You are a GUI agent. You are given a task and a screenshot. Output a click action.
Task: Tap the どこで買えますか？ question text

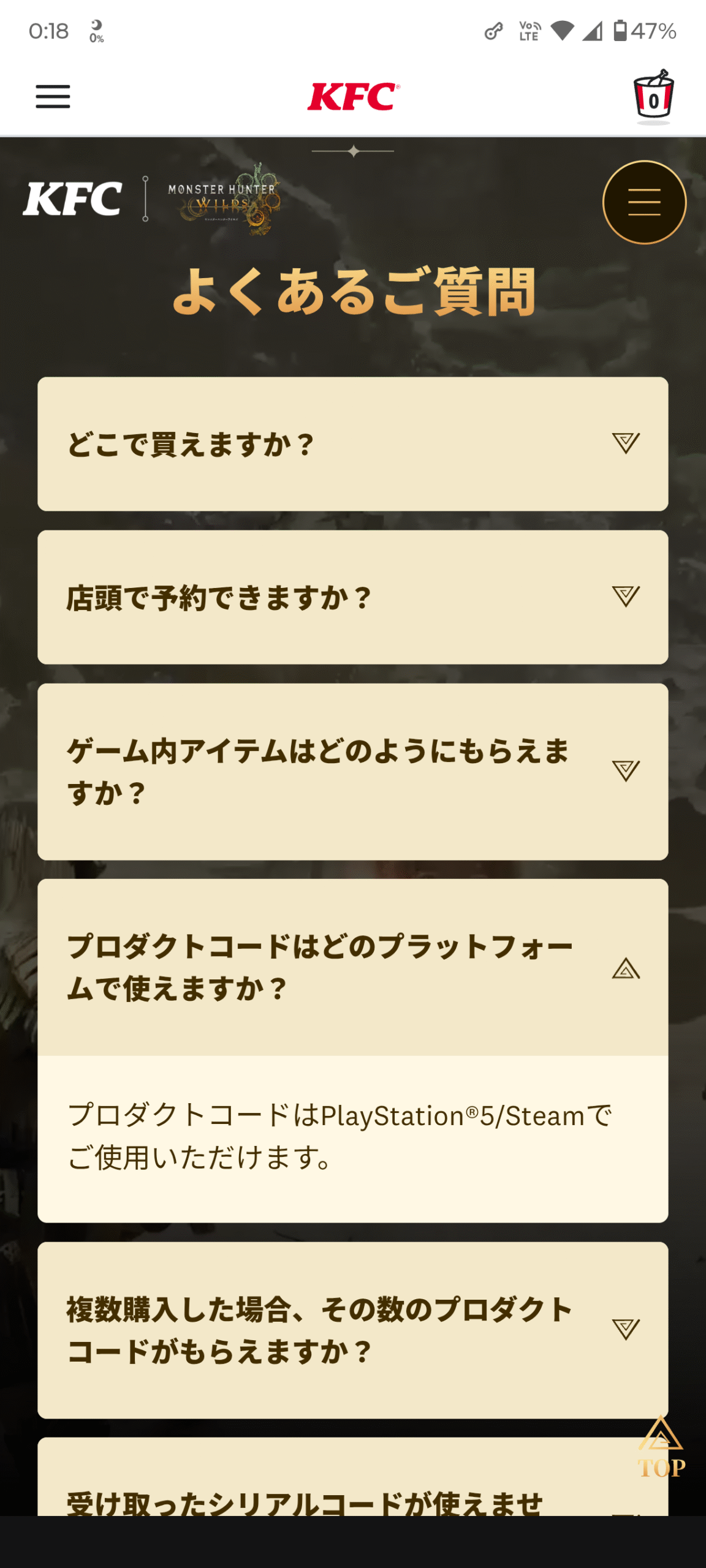(x=191, y=445)
